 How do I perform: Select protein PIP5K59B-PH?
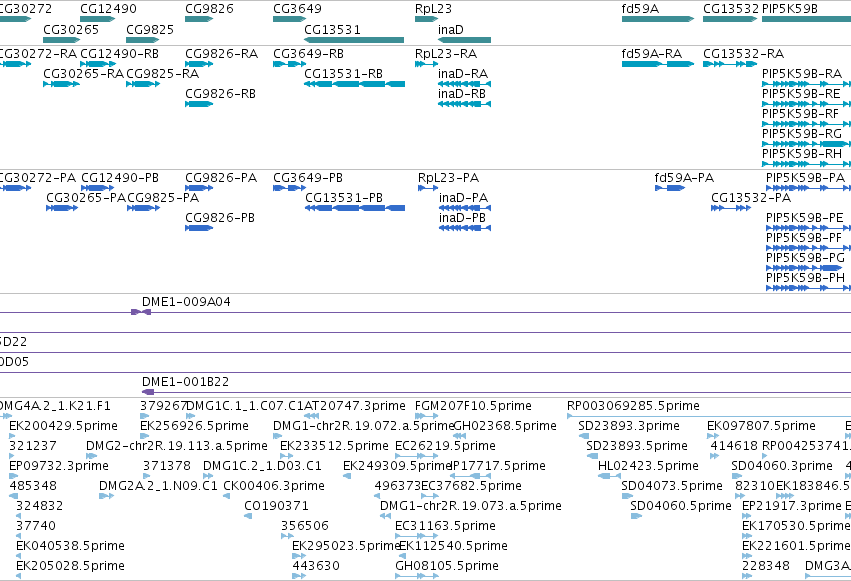[808, 288]
